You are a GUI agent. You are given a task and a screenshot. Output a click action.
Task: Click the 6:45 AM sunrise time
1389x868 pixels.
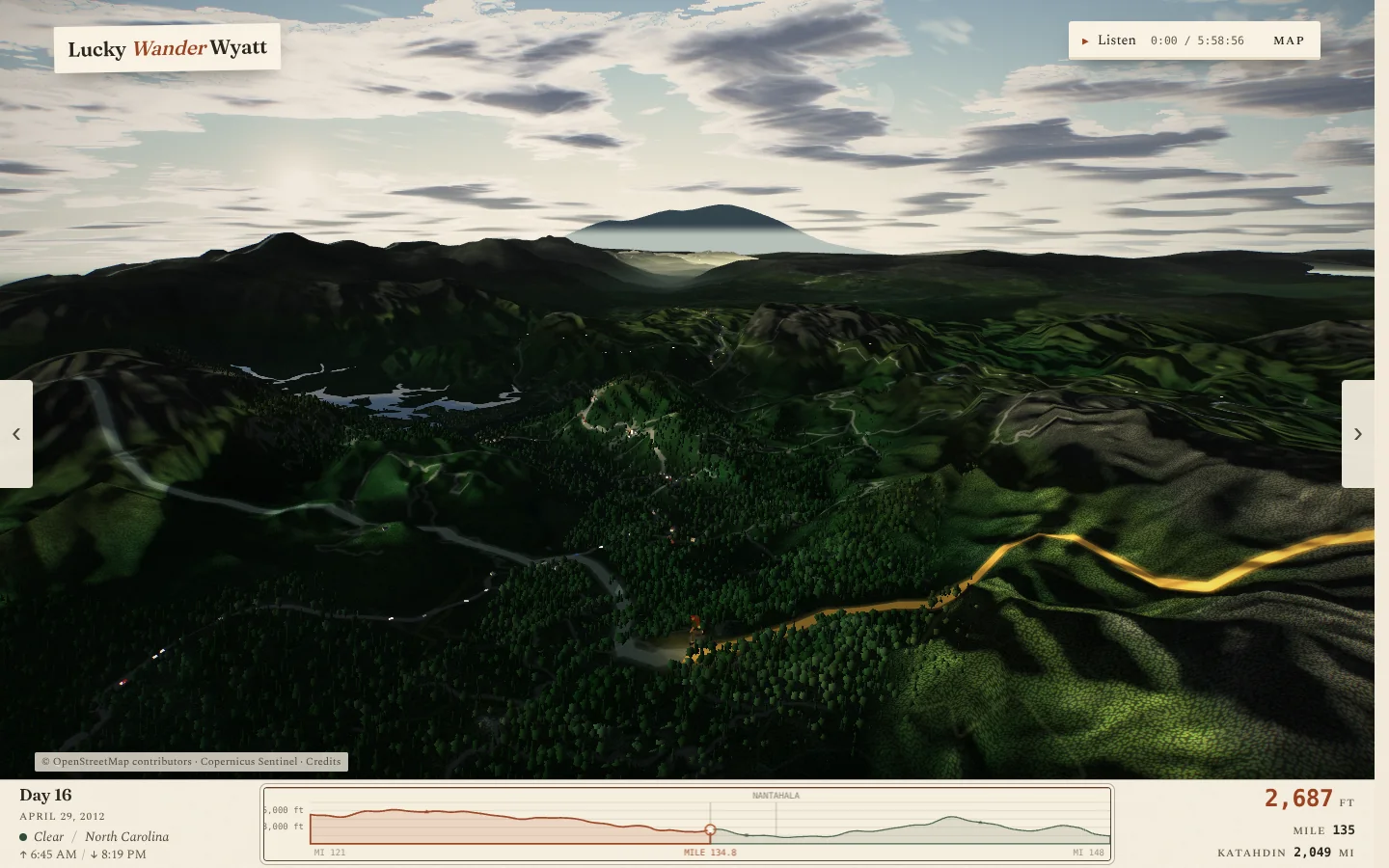(x=48, y=854)
